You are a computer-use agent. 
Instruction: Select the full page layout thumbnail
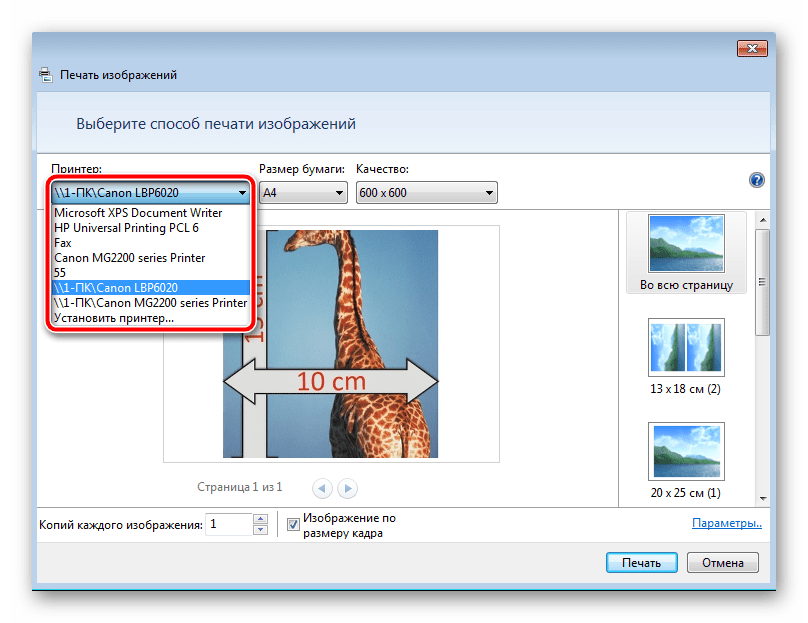pyautogui.click(x=685, y=252)
